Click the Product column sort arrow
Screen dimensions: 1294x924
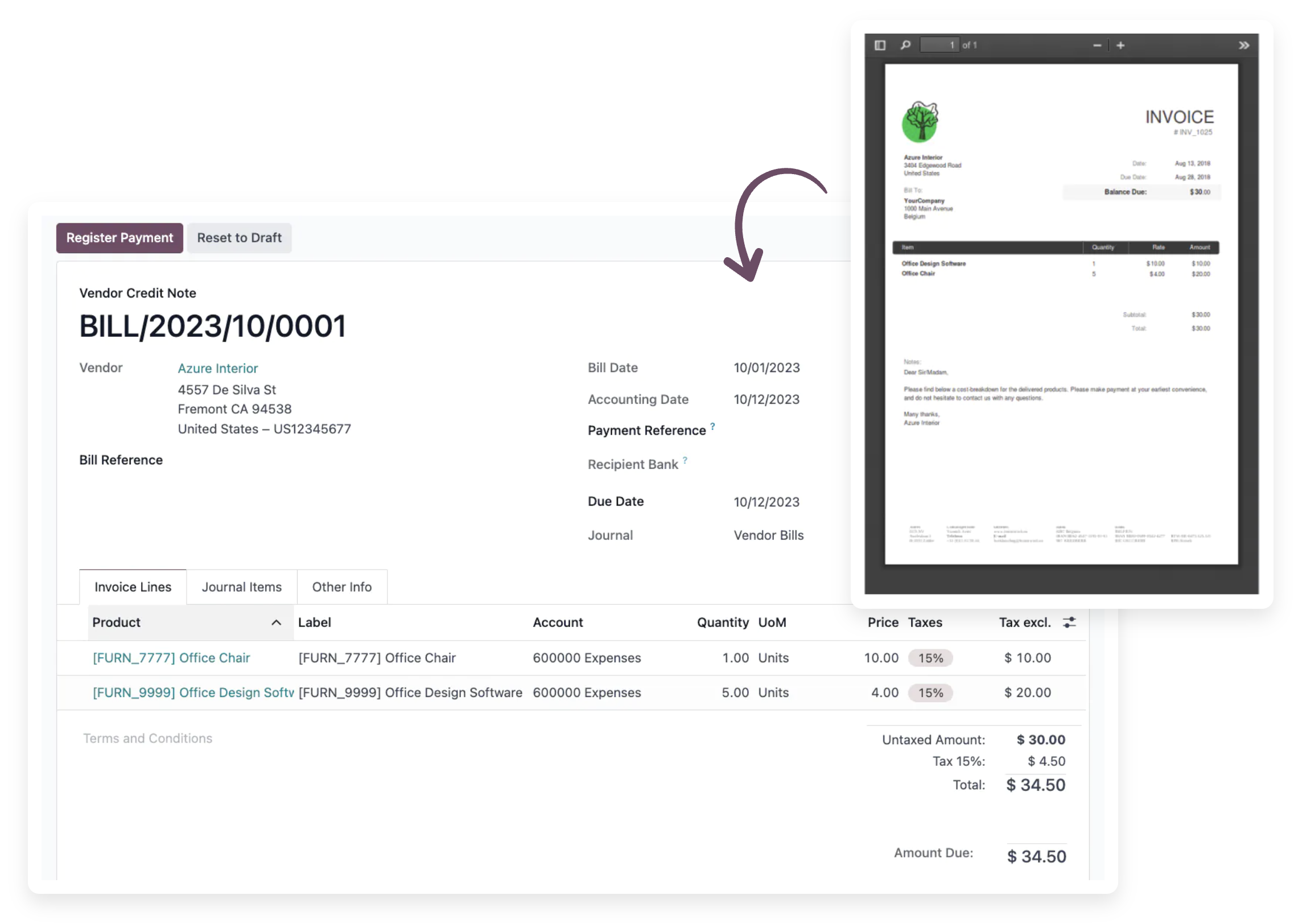click(x=277, y=622)
